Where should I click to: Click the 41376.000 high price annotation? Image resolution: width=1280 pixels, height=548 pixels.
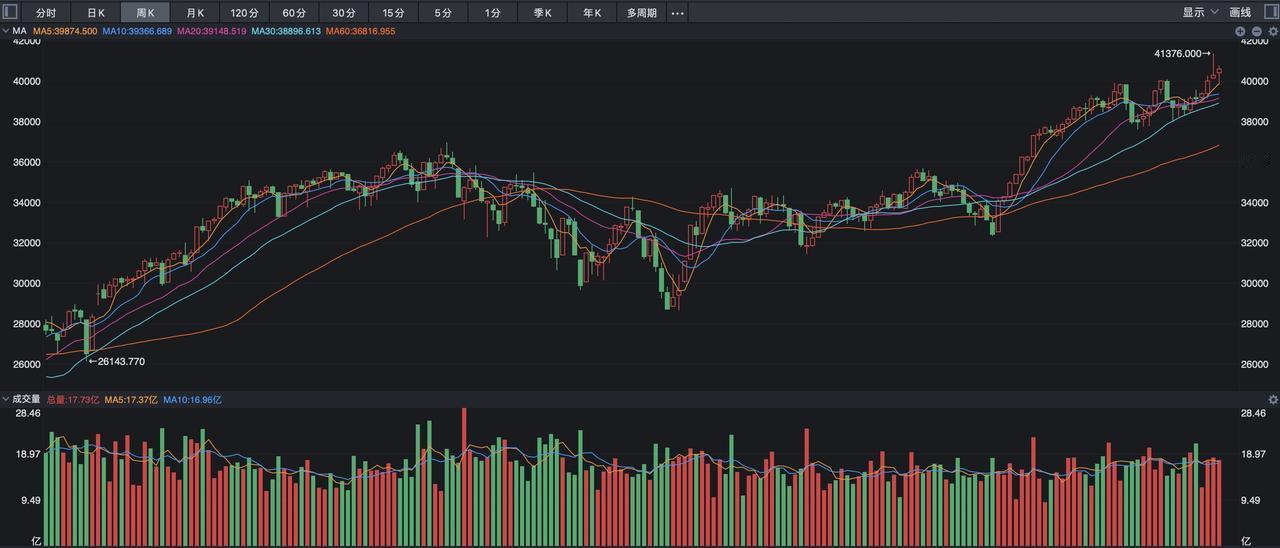click(1182, 53)
